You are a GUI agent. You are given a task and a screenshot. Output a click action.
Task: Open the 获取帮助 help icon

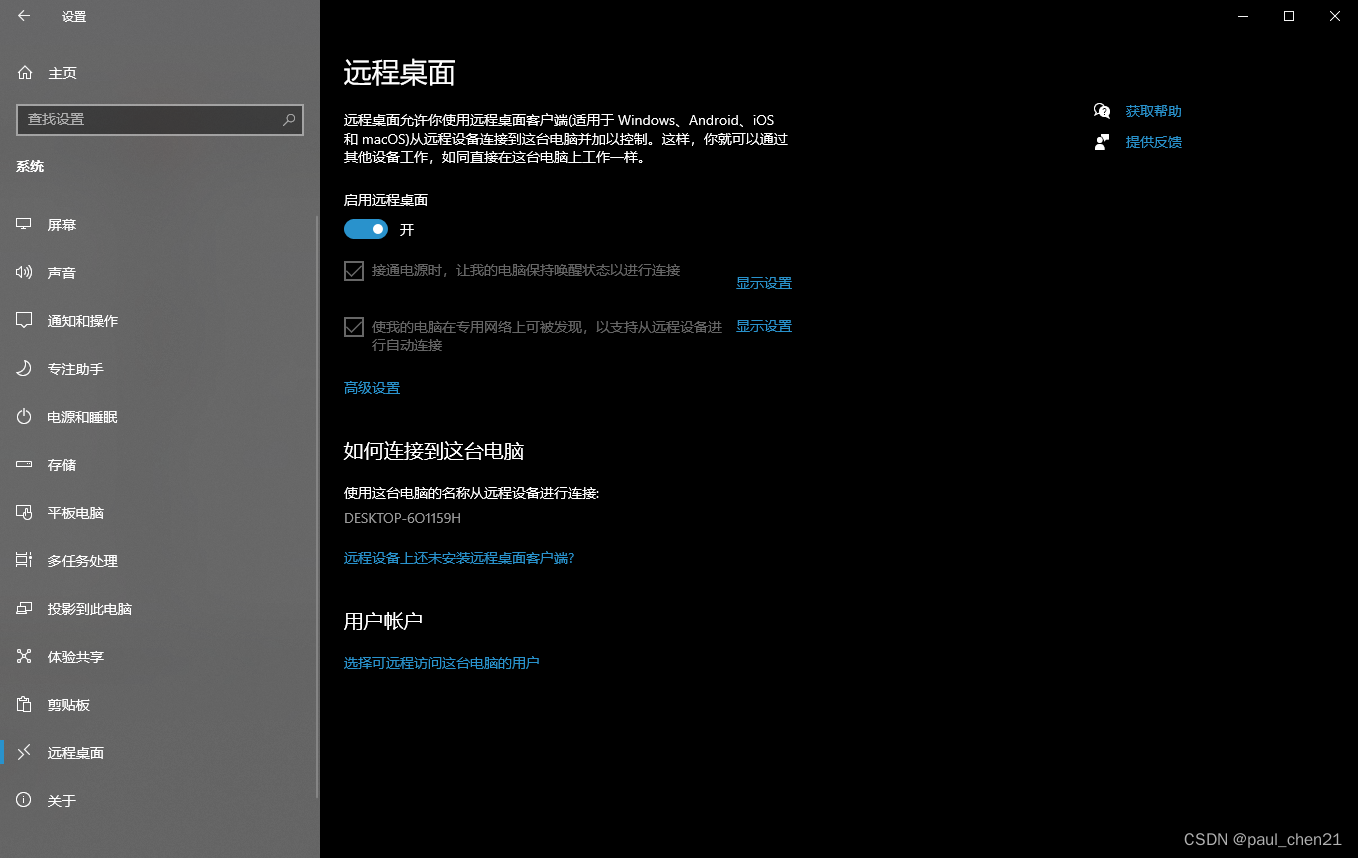tap(1101, 111)
